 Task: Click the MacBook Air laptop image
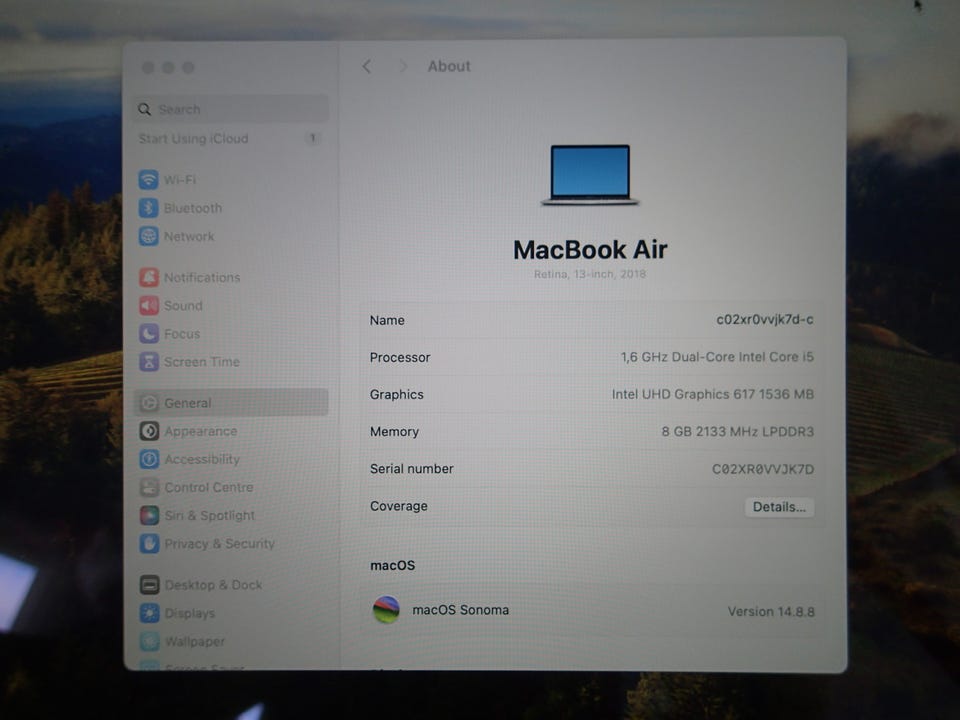(x=590, y=175)
